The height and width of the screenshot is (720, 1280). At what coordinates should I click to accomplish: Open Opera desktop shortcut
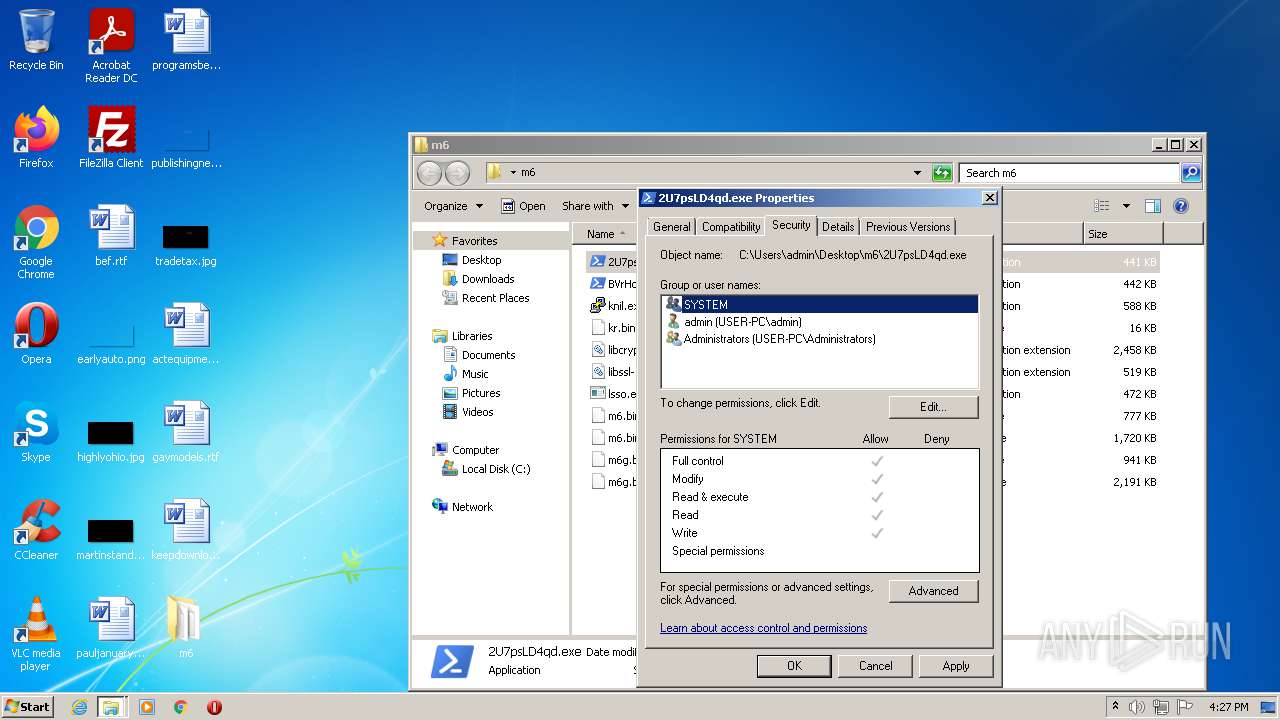pyautogui.click(x=36, y=333)
